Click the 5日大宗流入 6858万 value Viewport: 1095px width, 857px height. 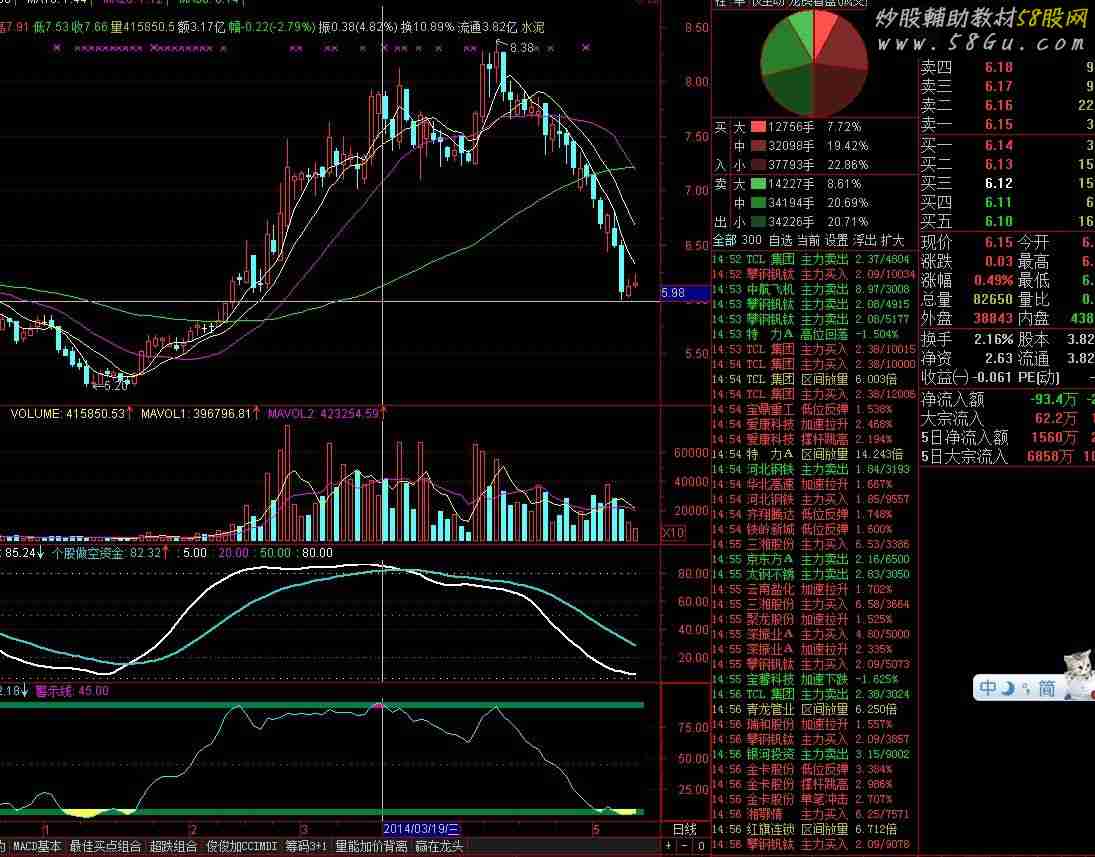click(1050, 457)
